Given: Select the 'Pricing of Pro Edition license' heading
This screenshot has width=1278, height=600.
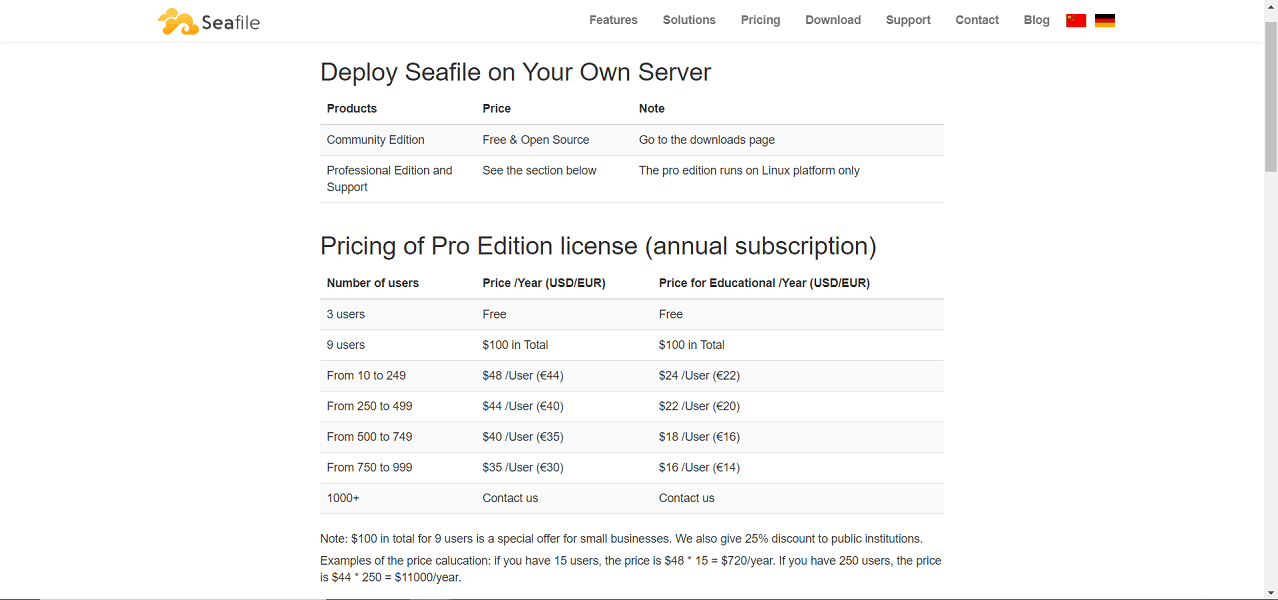Looking at the screenshot, I should click(x=598, y=246).
